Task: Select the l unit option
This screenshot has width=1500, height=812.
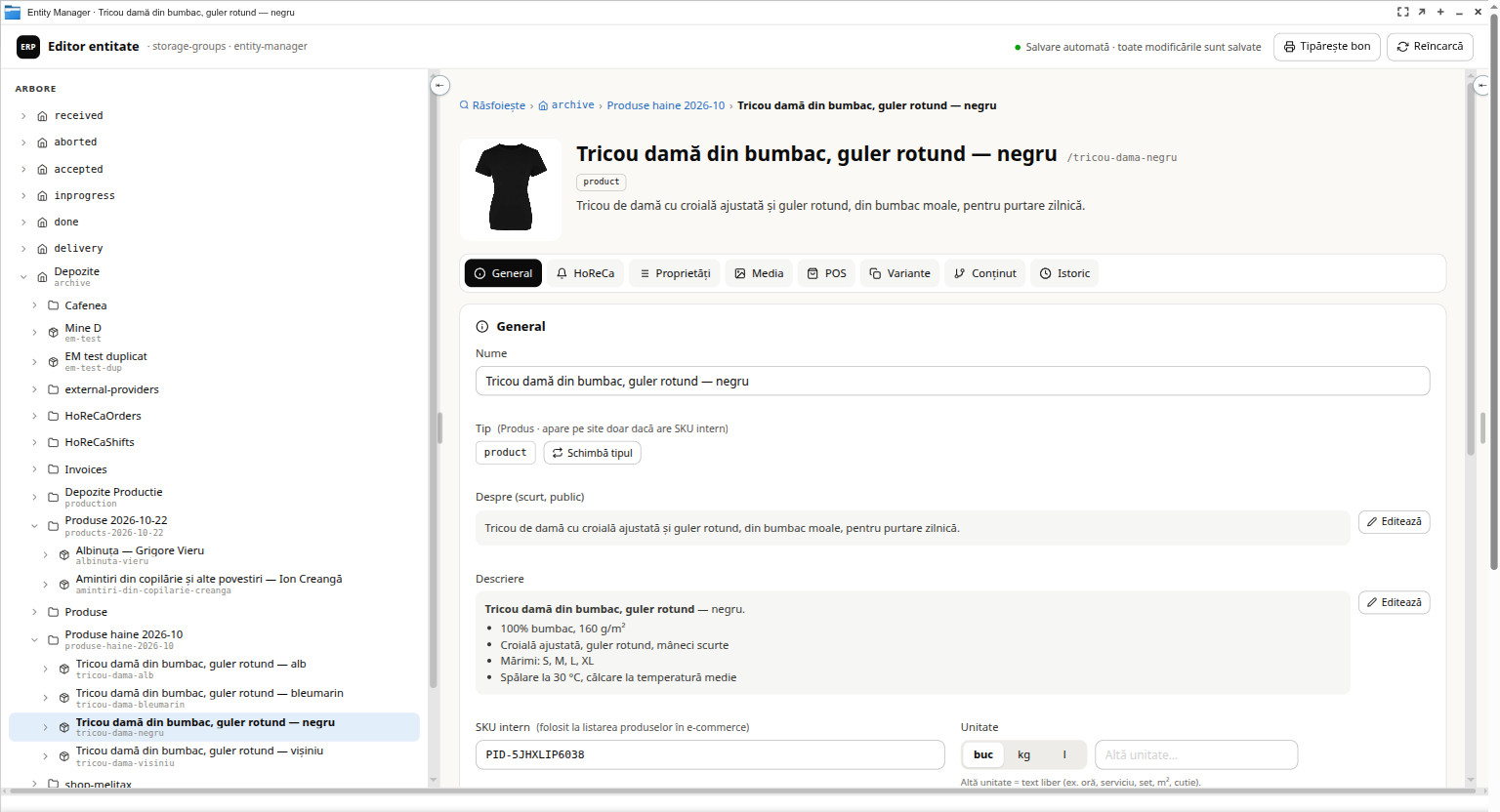Action: pyautogui.click(x=1064, y=754)
